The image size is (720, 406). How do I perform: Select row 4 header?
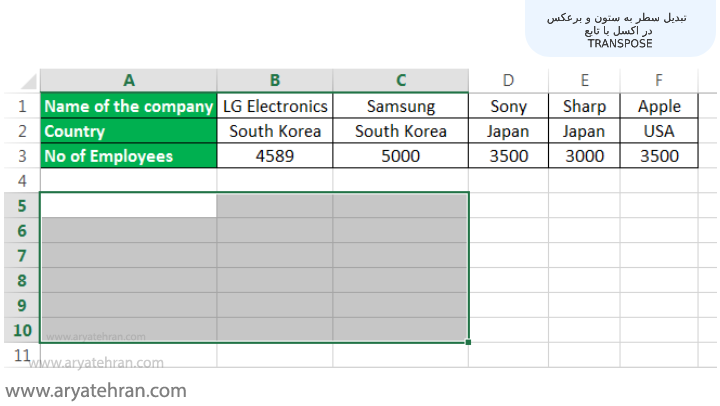coord(20,180)
